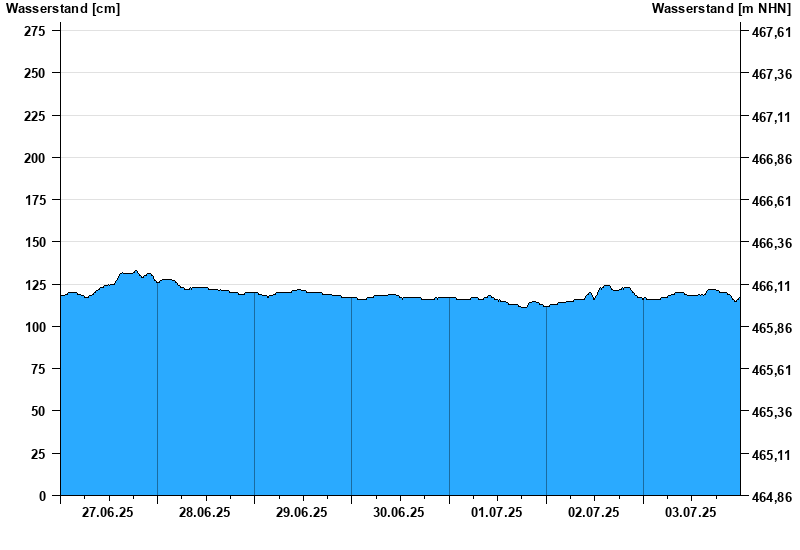800x550 pixels.
Task: Select the 200 tick label on the left axis
Action: pos(34,158)
